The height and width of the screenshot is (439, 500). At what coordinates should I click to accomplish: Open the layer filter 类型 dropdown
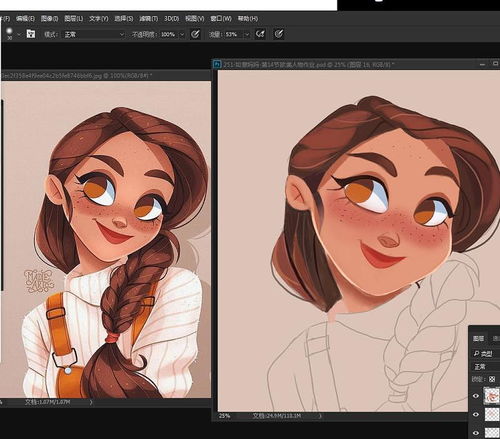click(x=486, y=353)
